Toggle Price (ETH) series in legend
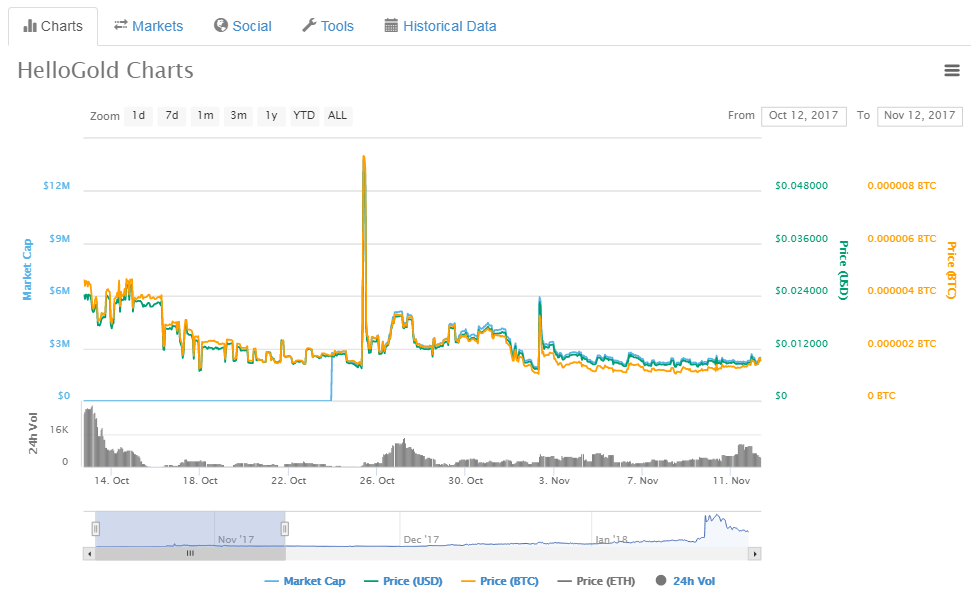This screenshot has width=980, height=598. pos(596,581)
